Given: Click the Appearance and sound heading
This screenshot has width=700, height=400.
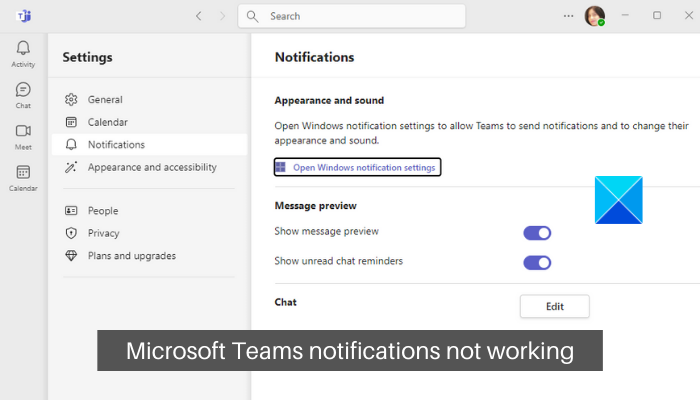Looking at the screenshot, I should tap(329, 100).
